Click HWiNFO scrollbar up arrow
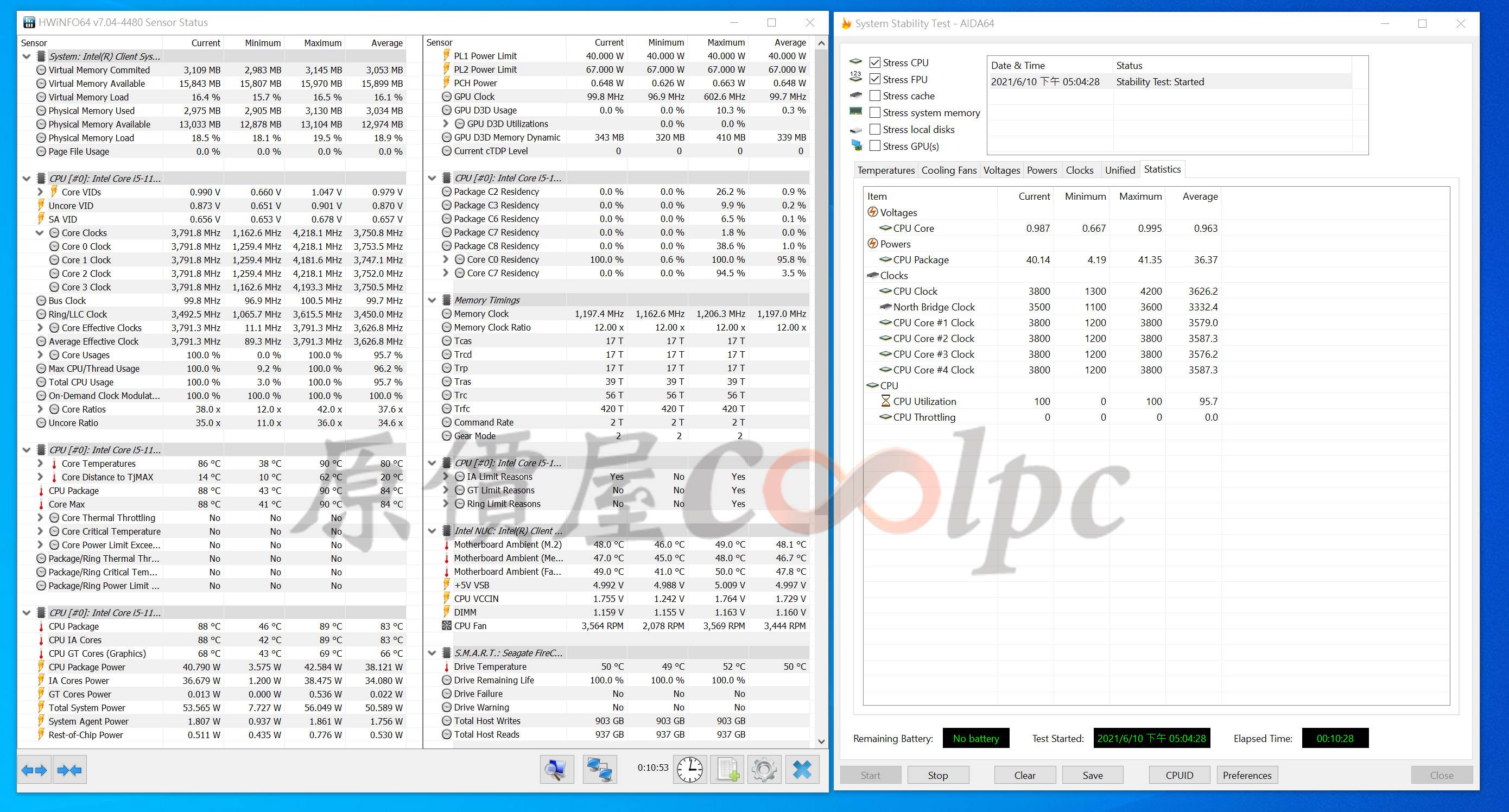 [821, 43]
